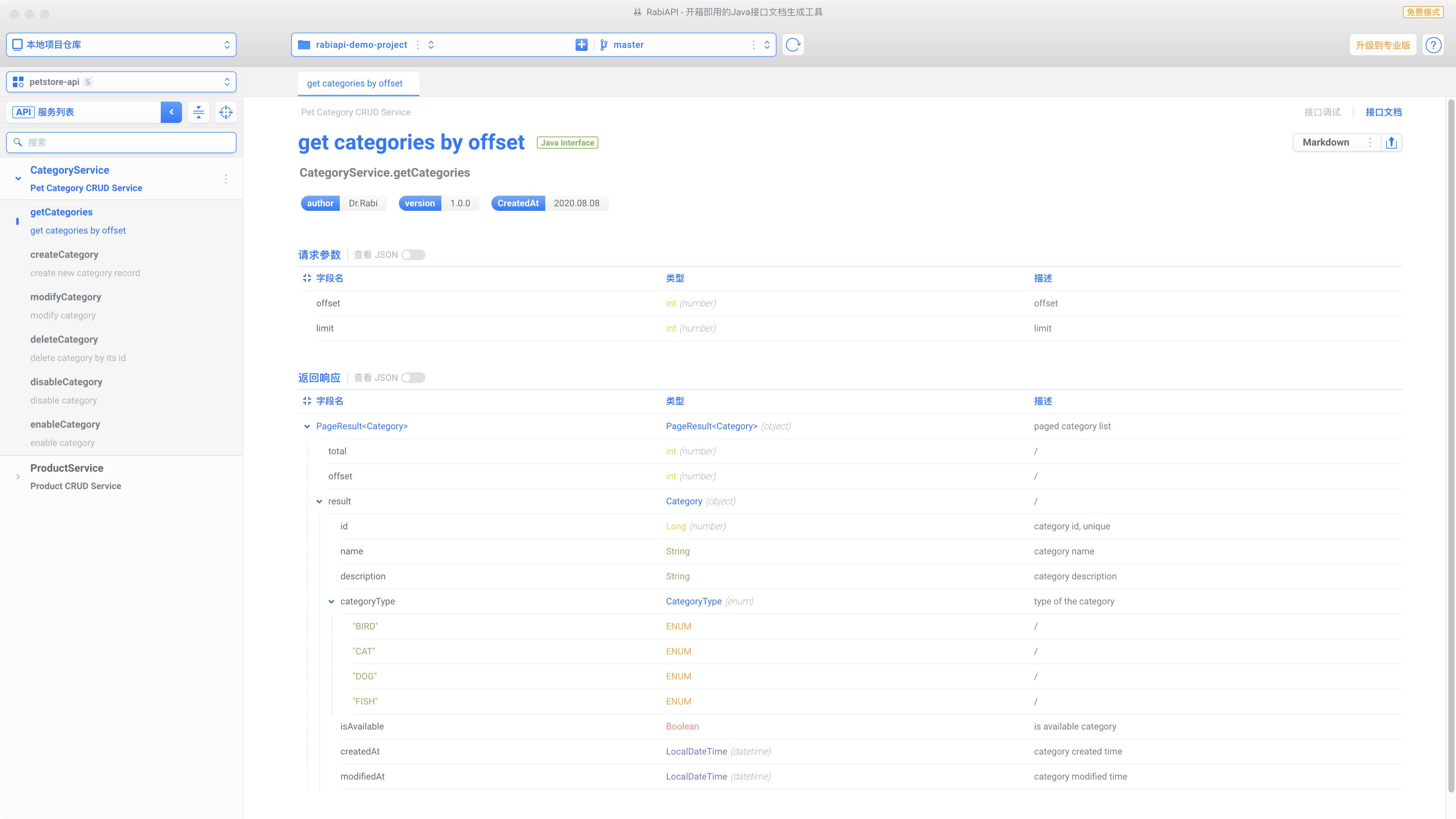Click the locate target crosshair icon

coord(226,112)
